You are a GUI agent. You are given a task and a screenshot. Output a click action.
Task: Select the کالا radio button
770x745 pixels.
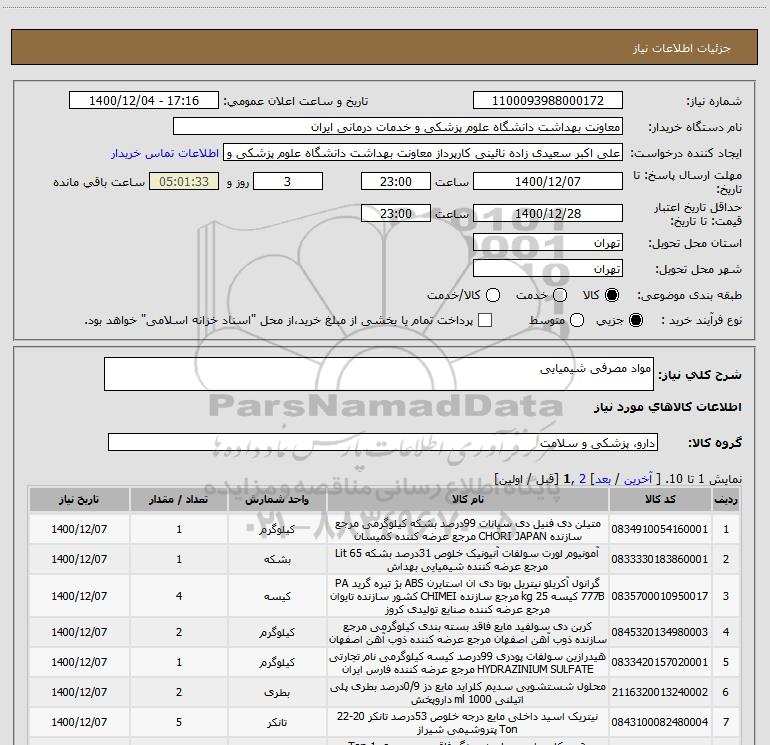(x=611, y=295)
